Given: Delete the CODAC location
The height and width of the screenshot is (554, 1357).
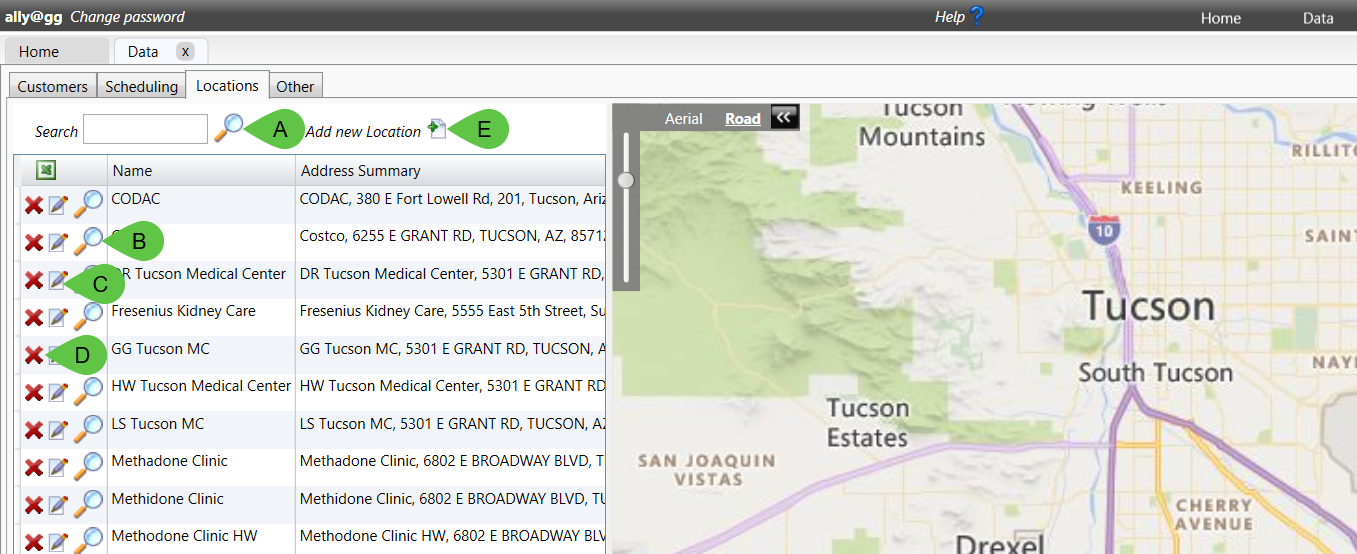Looking at the screenshot, I should coord(33,205).
